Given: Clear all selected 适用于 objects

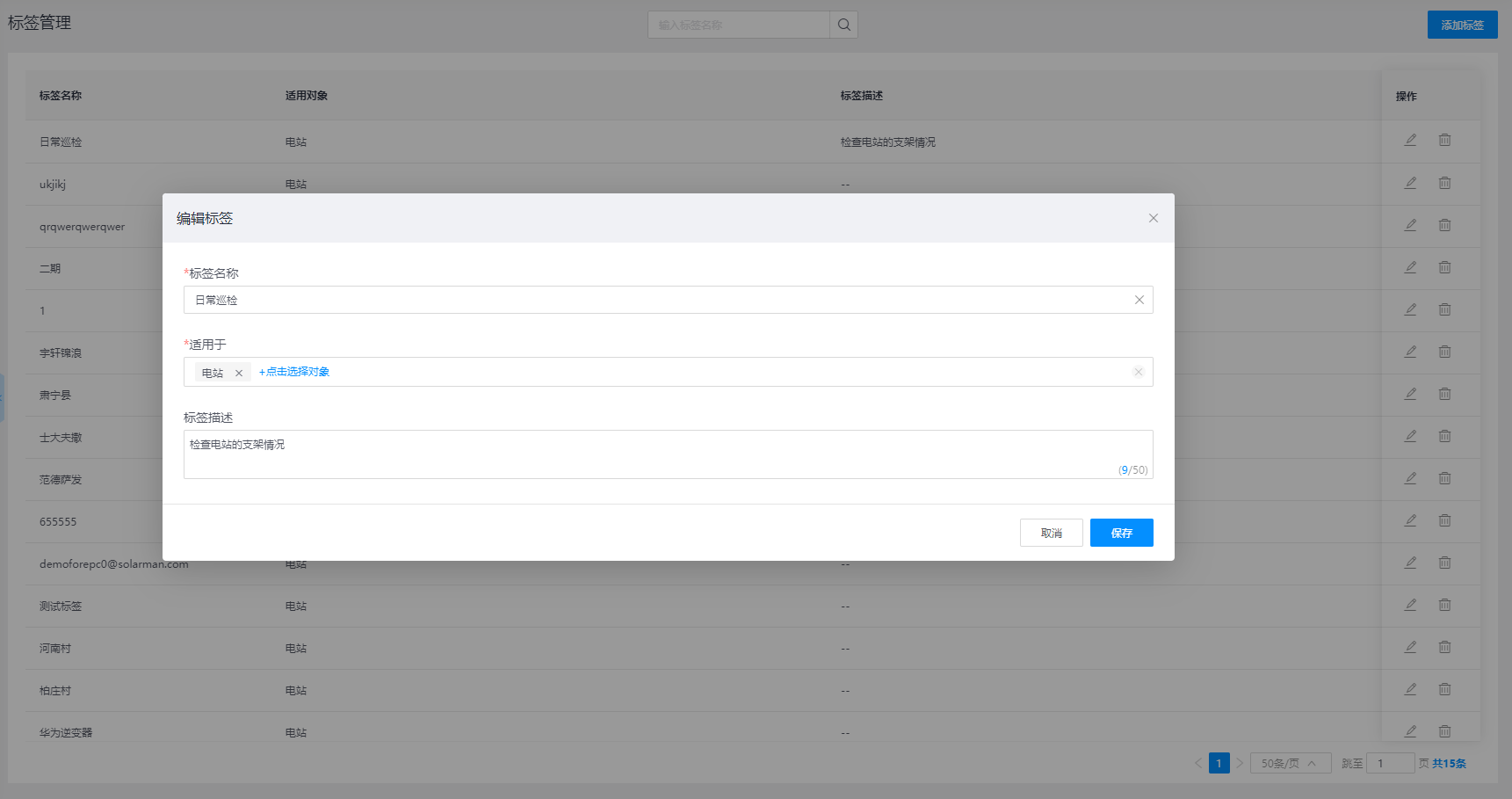Looking at the screenshot, I should click(x=1138, y=372).
